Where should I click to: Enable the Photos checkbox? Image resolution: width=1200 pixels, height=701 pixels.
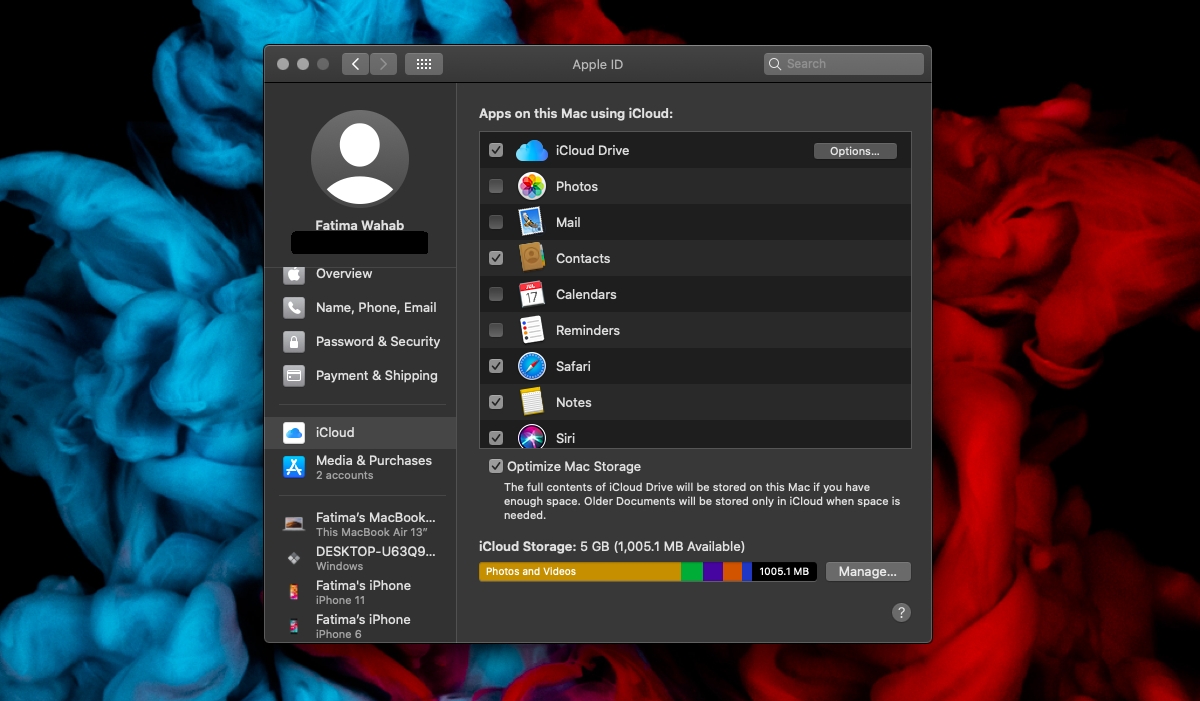[496, 186]
